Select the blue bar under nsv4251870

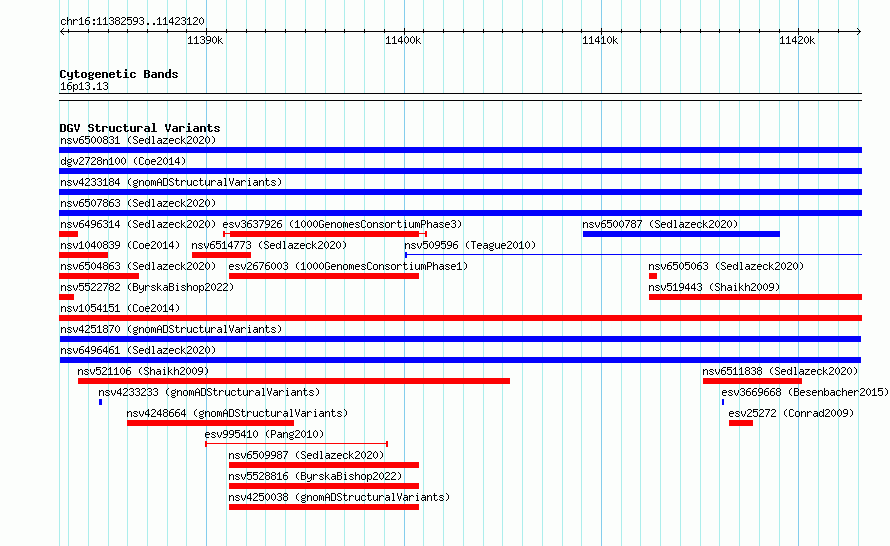pyautogui.click(x=460, y=339)
